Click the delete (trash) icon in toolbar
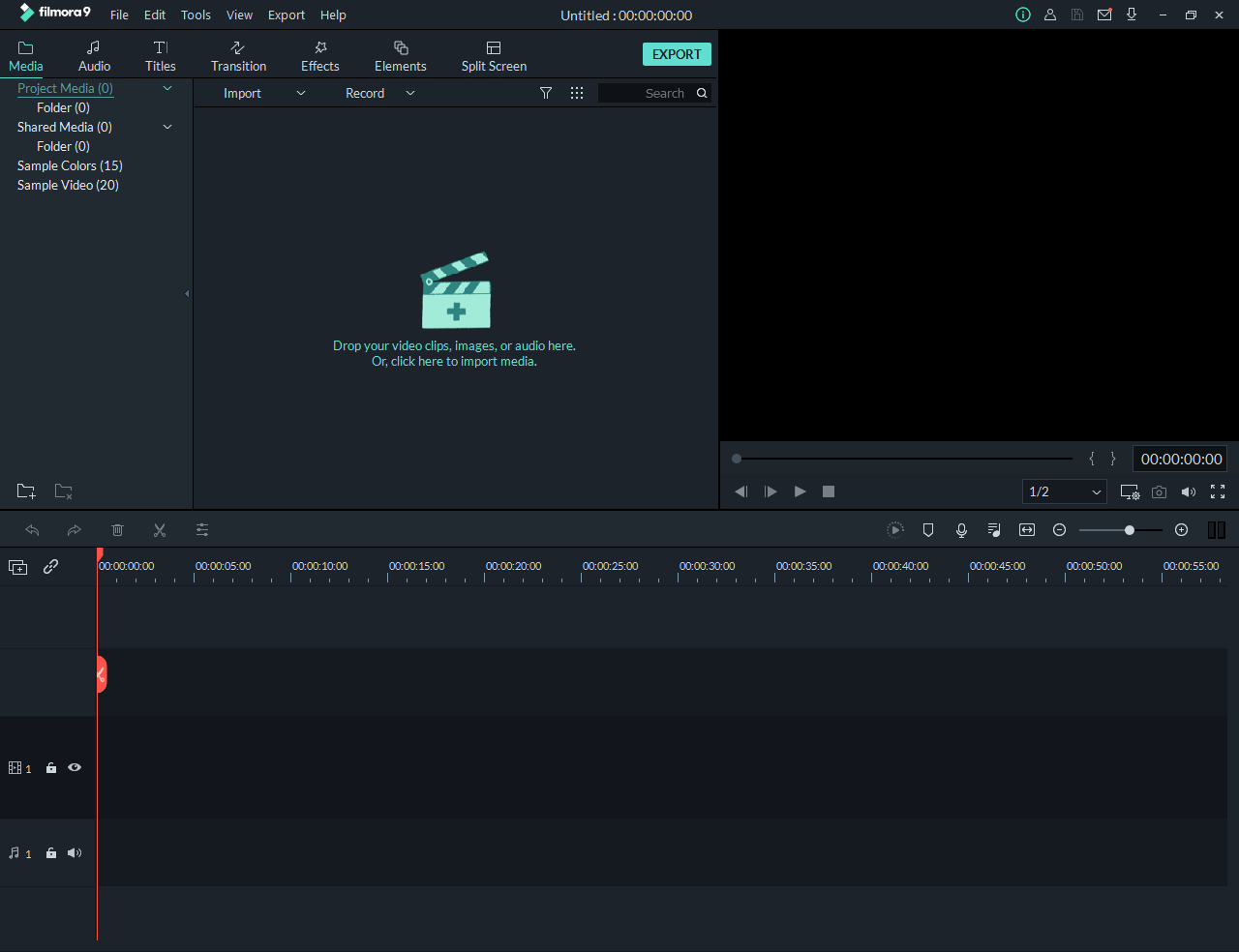The width and height of the screenshot is (1239, 952). click(x=117, y=529)
